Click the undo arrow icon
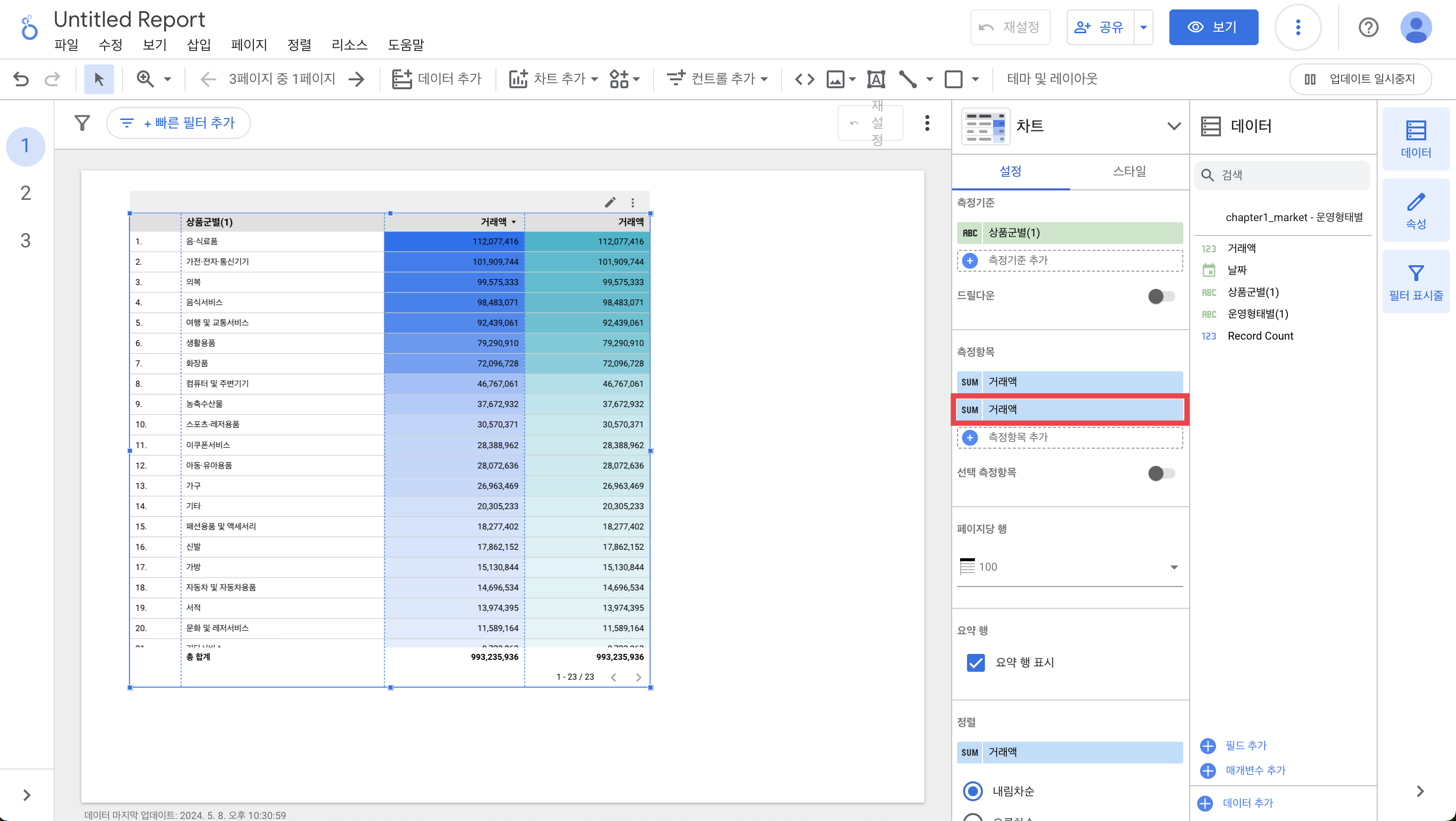 click(x=21, y=78)
